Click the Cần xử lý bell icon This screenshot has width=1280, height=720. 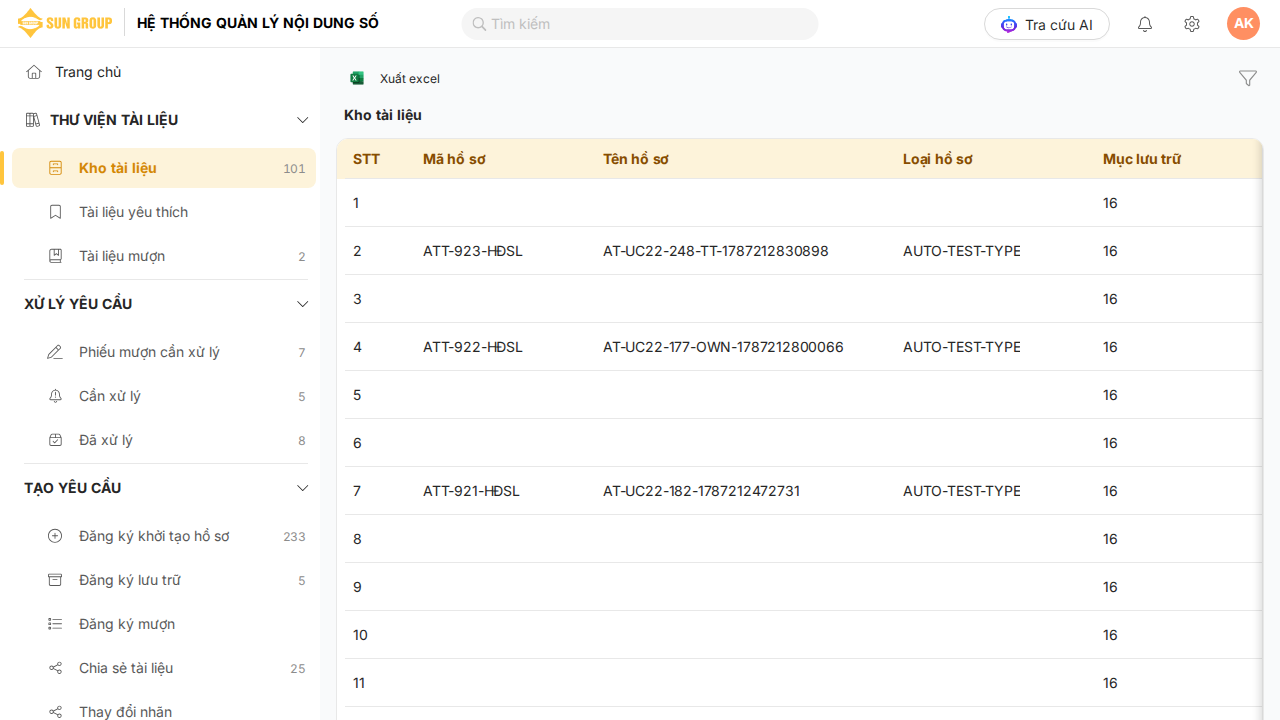[x=56, y=396]
